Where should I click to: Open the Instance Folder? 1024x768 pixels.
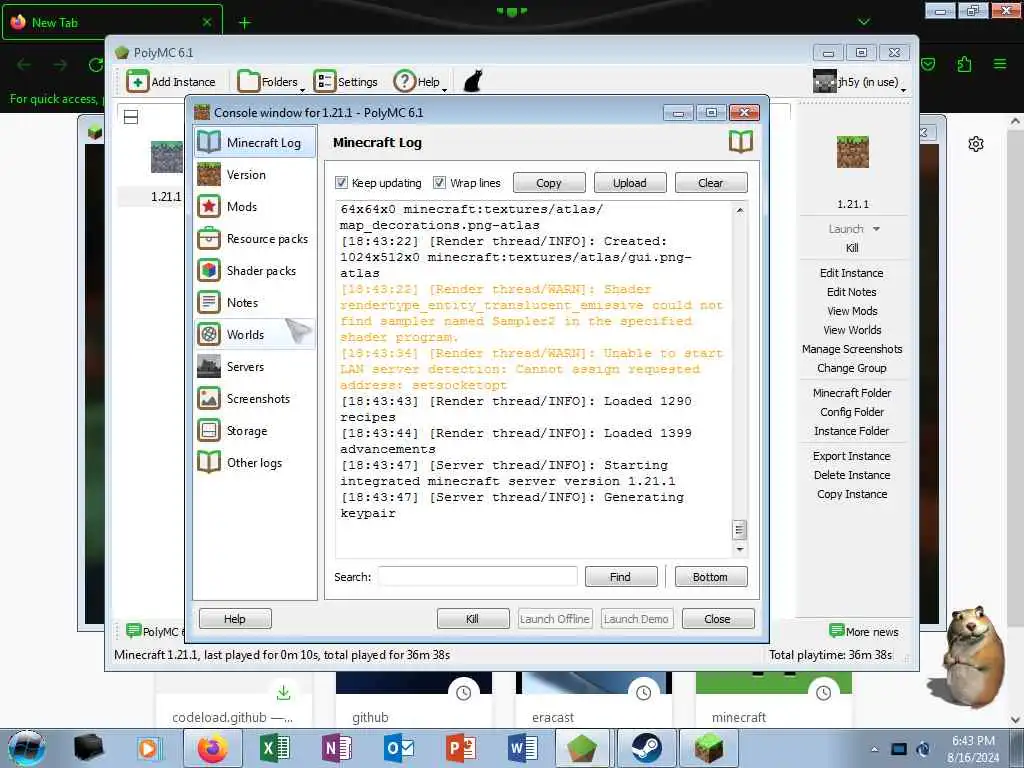tap(852, 430)
